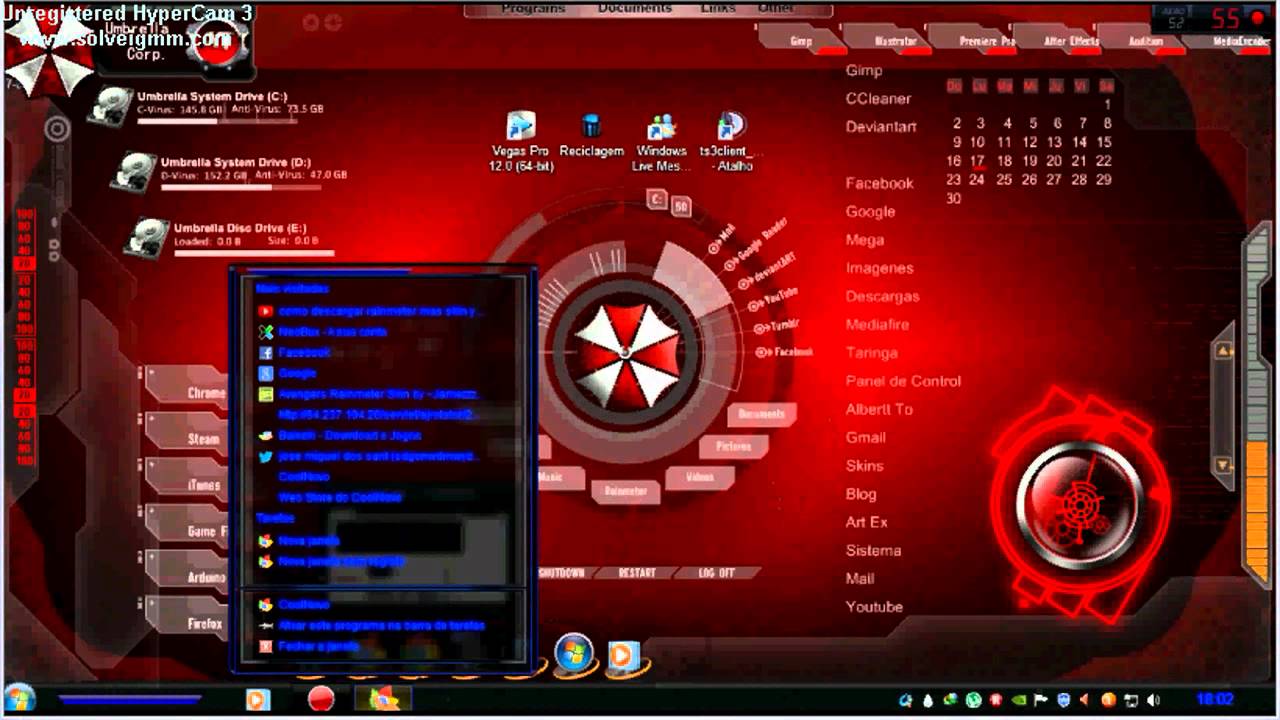Open the Panel de Control link

point(903,381)
